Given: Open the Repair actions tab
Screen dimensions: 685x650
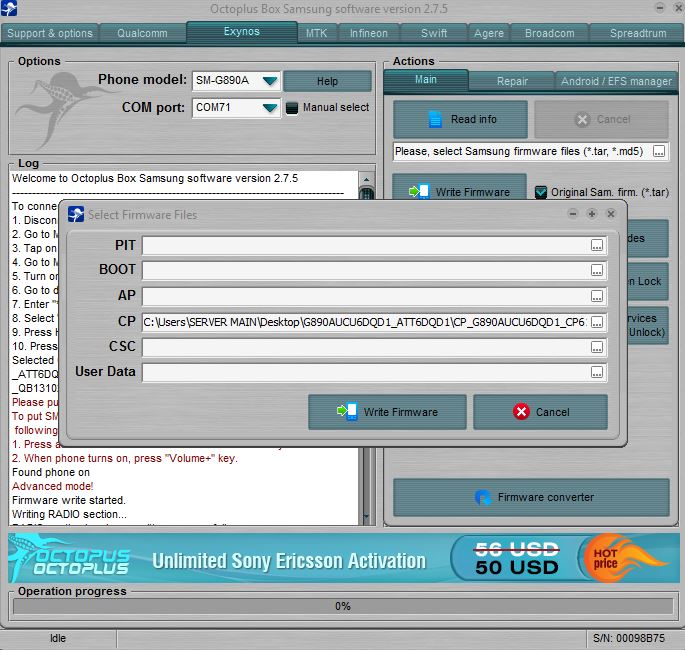Looking at the screenshot, I should coord(512,82).
